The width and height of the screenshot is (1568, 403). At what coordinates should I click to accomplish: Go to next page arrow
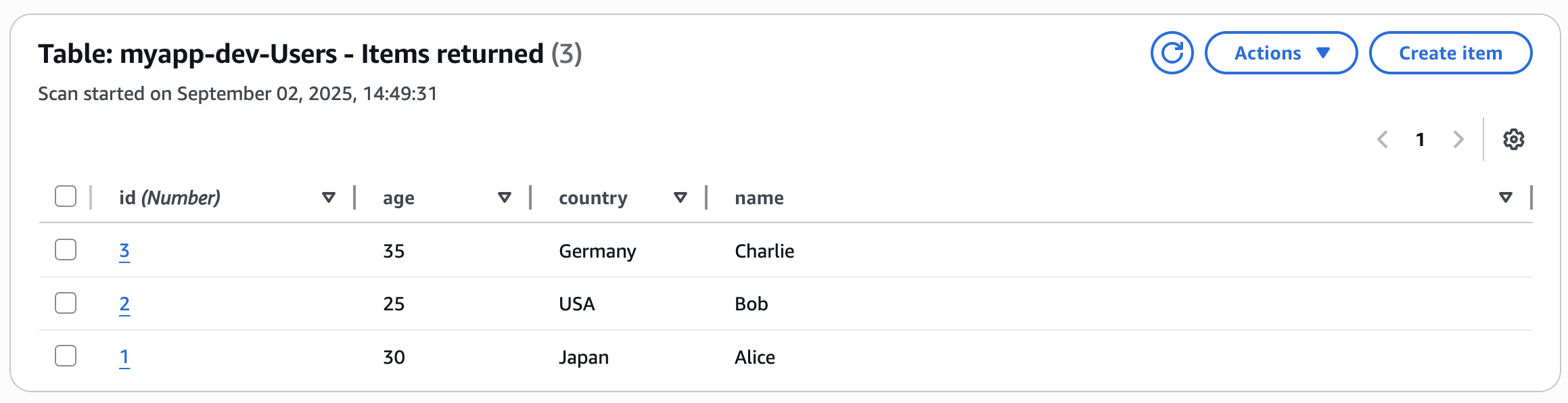(1458, 139)
